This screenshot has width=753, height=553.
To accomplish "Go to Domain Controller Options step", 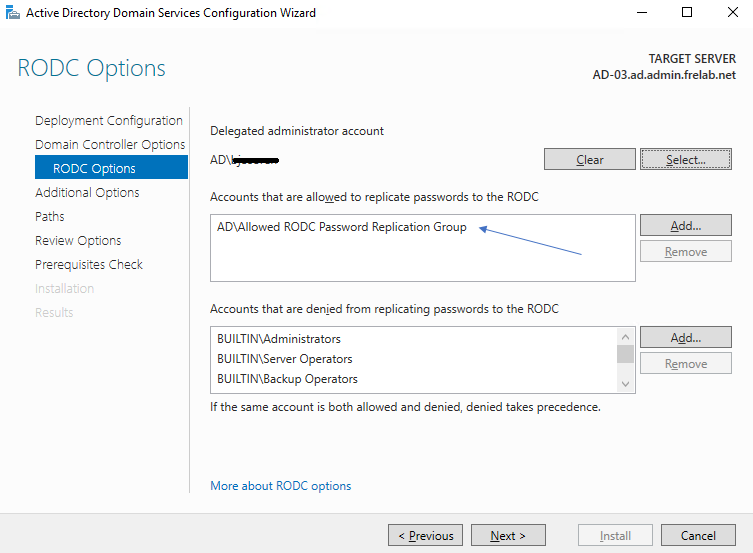I will click(x=110, y=145).
